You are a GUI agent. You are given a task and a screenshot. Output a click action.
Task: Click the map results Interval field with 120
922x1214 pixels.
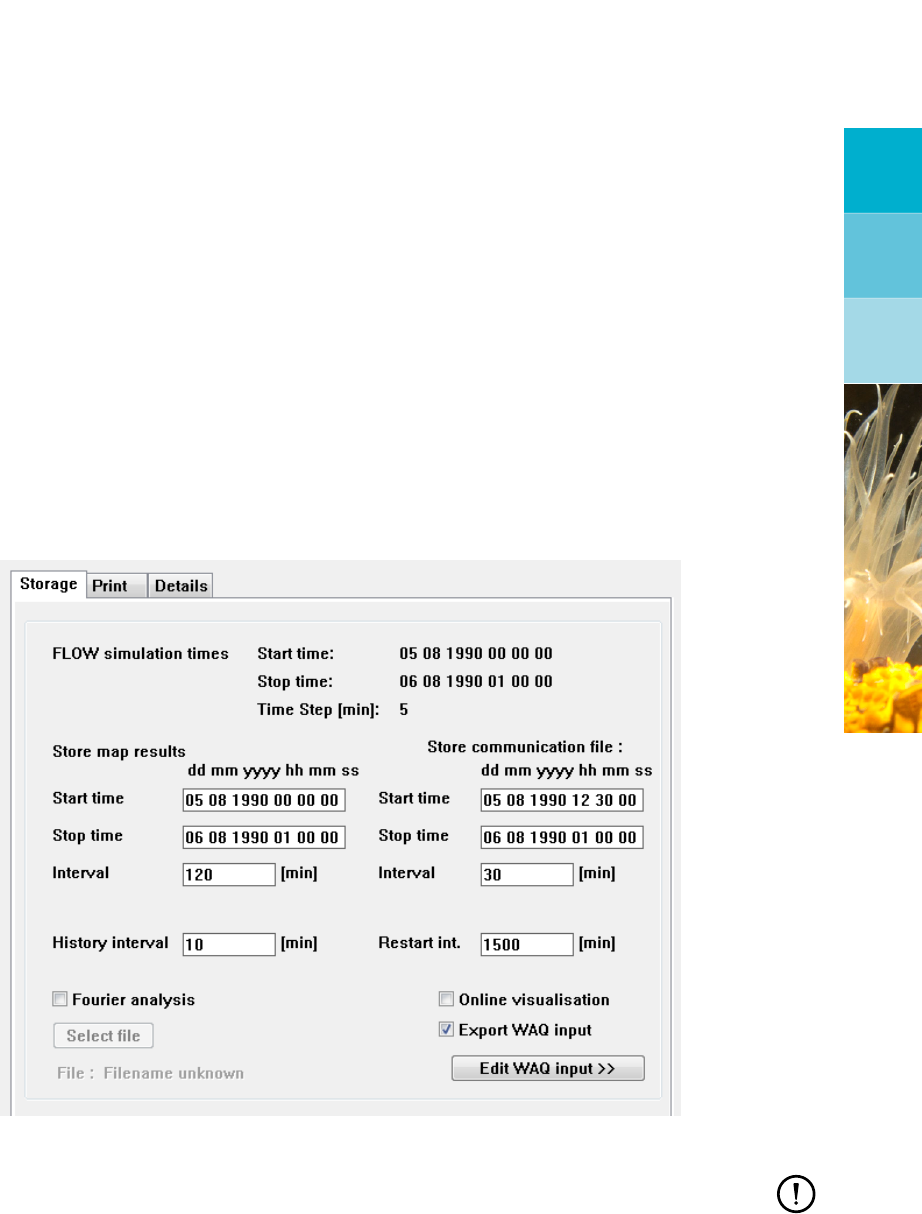click(229, 874)
